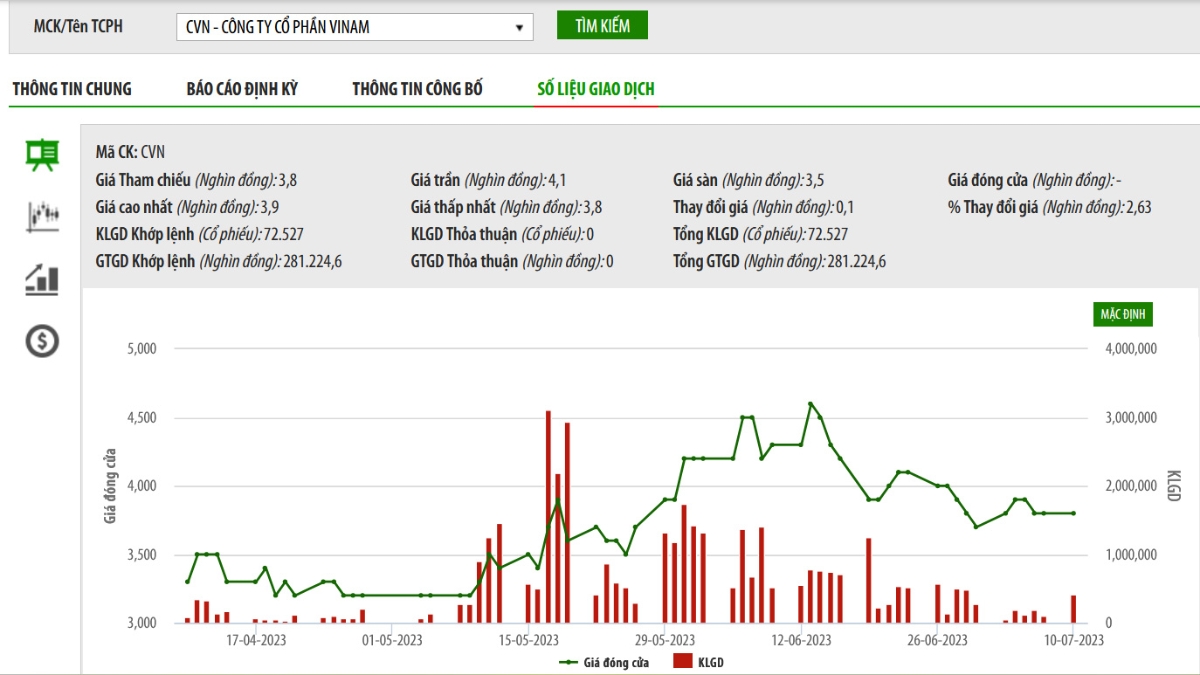The height and width of the screenshot is (675, 1200).
Task: Click the highest point of the green price line
Action: point(810,403)
